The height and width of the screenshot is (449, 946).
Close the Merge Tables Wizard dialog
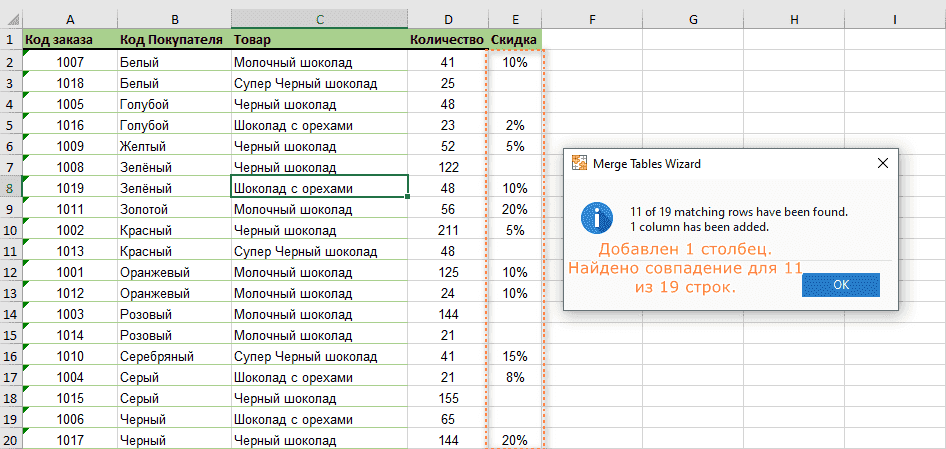883,163
